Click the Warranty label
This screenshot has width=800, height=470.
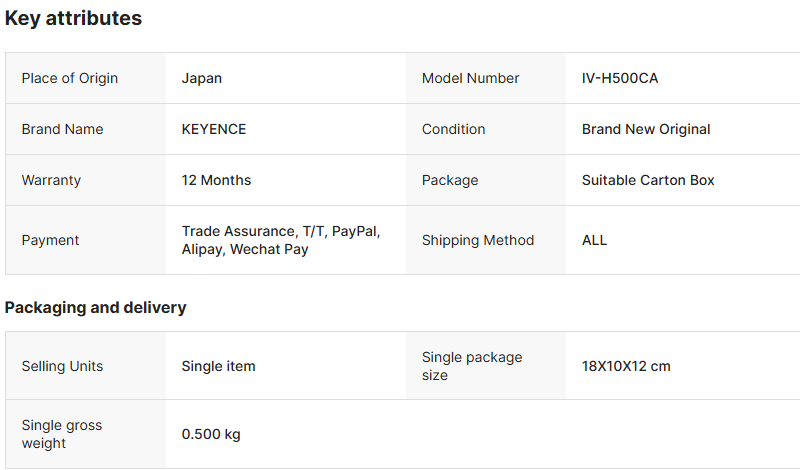click(51, 180)
